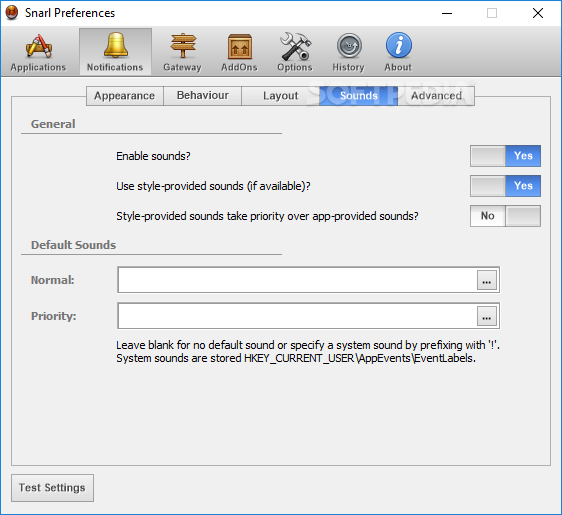Switch to the Advanced tab

(436, 96)
